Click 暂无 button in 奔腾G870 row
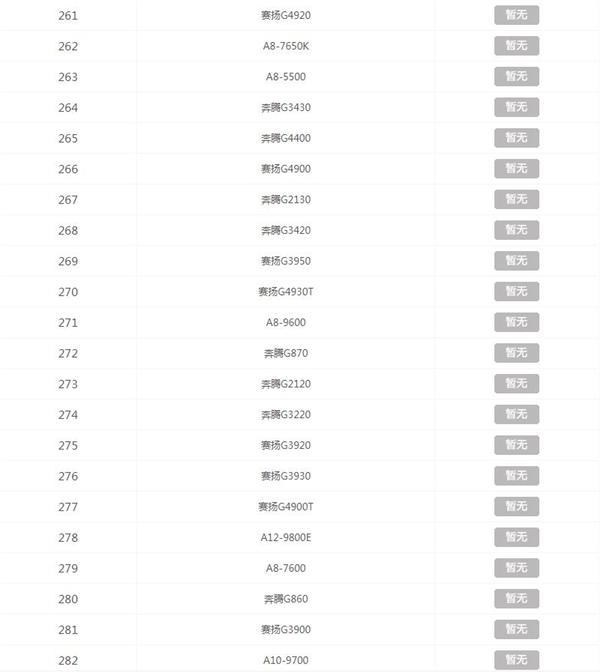600x672 pixels. [x=516, y=353]
